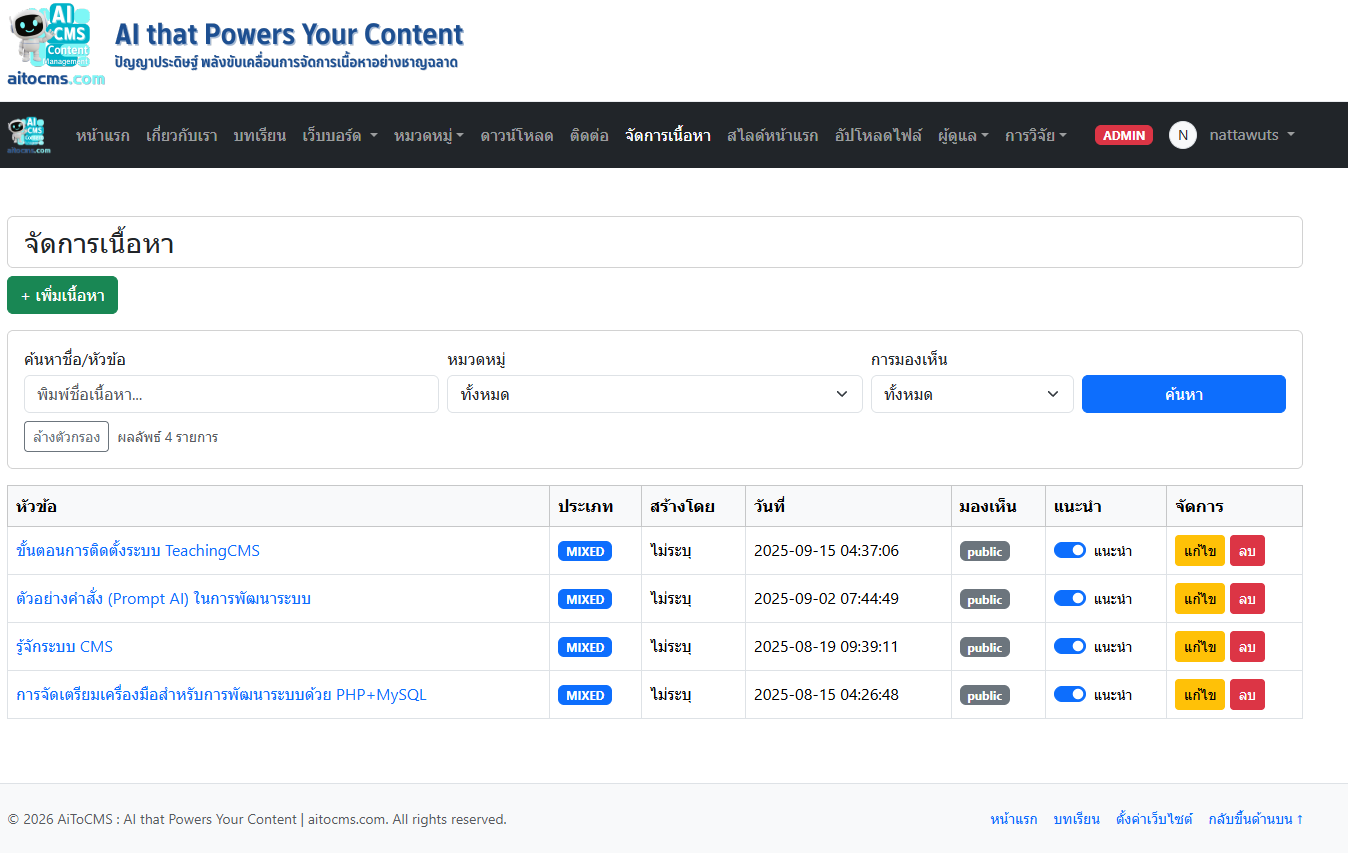
Task: Expand the เว็บบอร์ด navbar dropdown
Action: [340, 135]
